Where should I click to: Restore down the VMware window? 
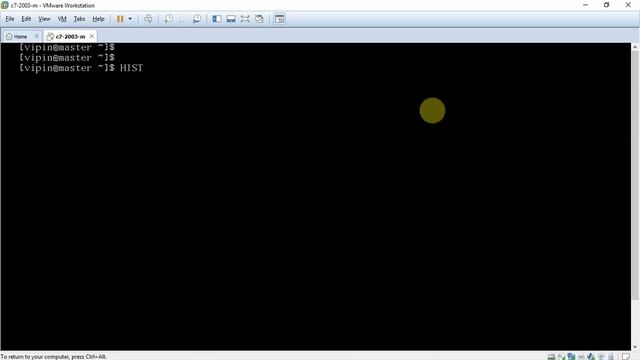point(607,5)
